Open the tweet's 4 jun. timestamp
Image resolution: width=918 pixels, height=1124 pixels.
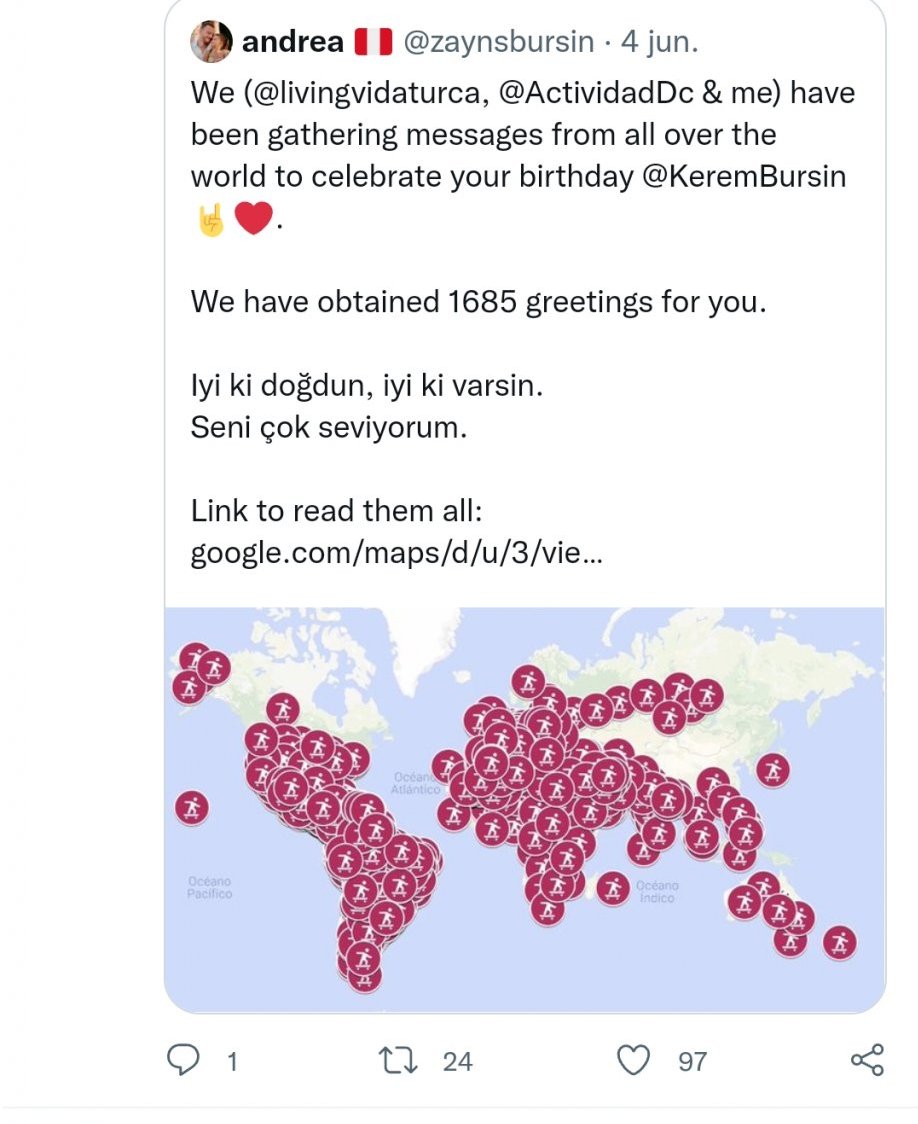click(x=659, y=42)
